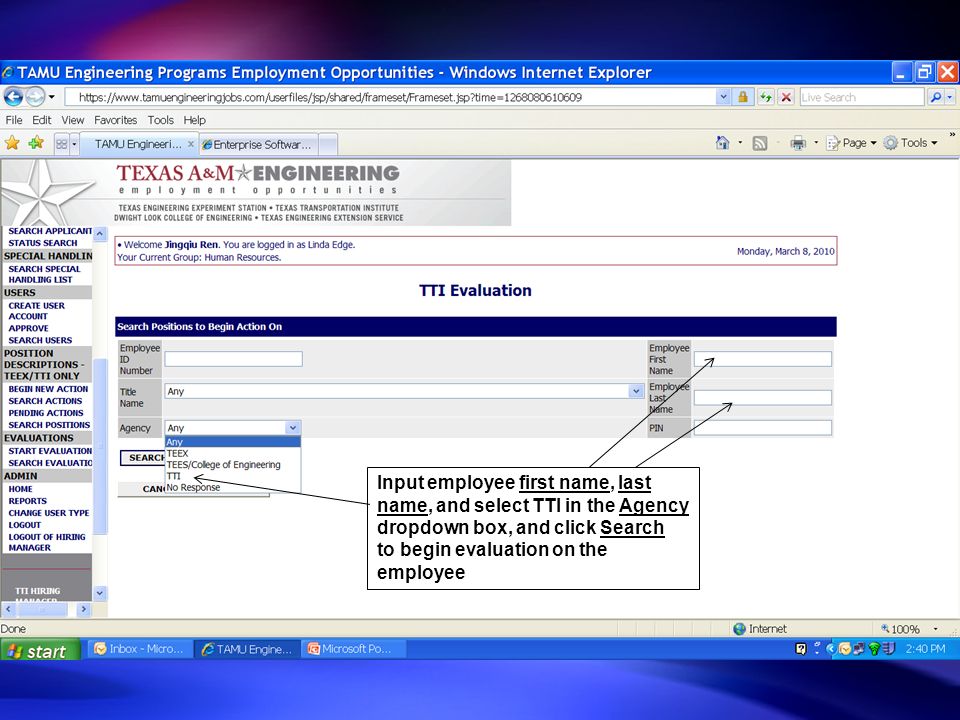Click the security lock icon
This screenshot has width=960, height=720.
pos(743,97)
